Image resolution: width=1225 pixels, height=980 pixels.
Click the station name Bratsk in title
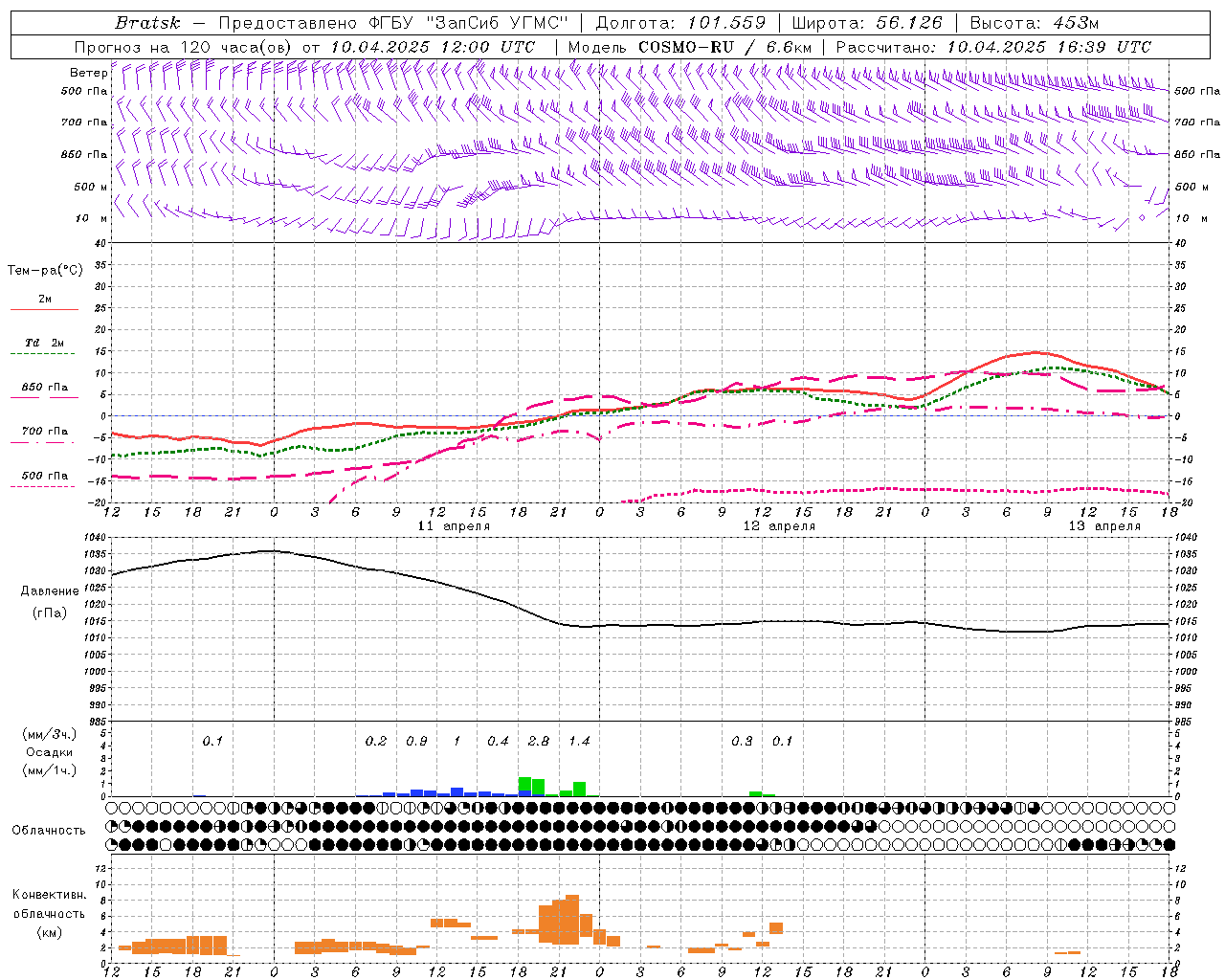147,23
